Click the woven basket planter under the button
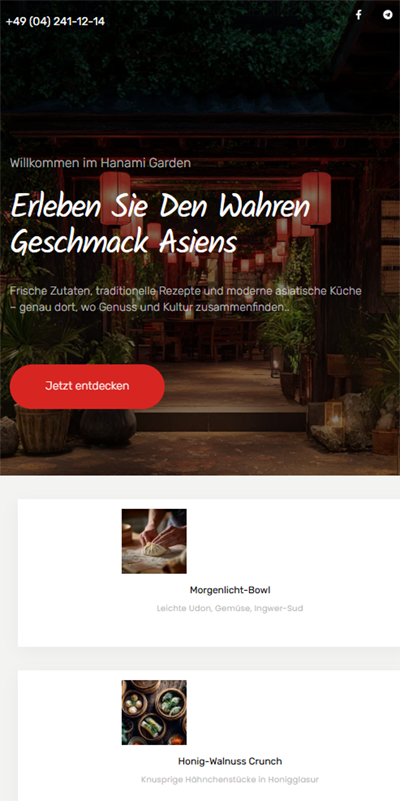The height and width of the screenshot is (801, 400). point(43,429)
